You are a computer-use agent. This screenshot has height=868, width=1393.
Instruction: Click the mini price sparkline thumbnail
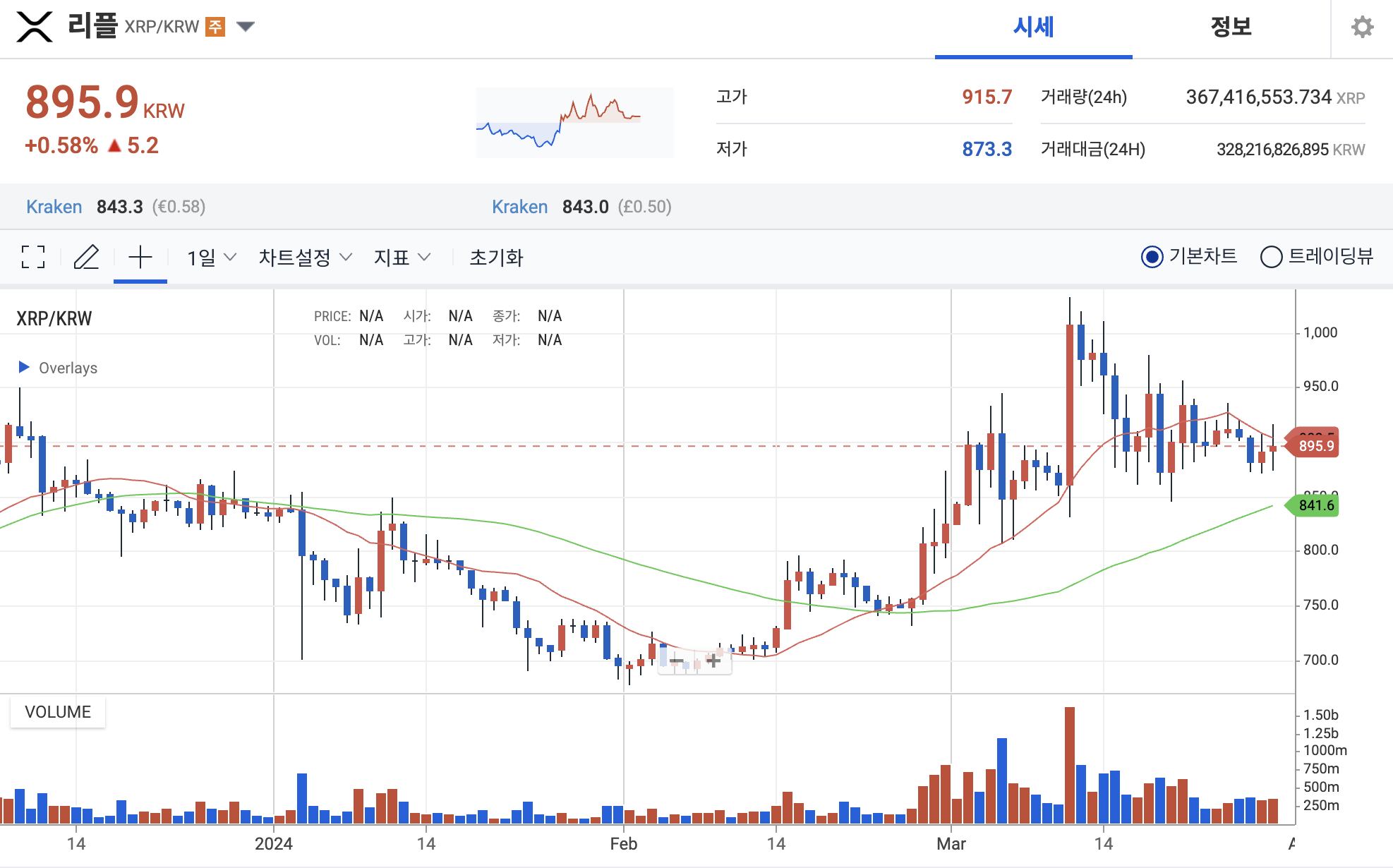[x=574, y=122]
